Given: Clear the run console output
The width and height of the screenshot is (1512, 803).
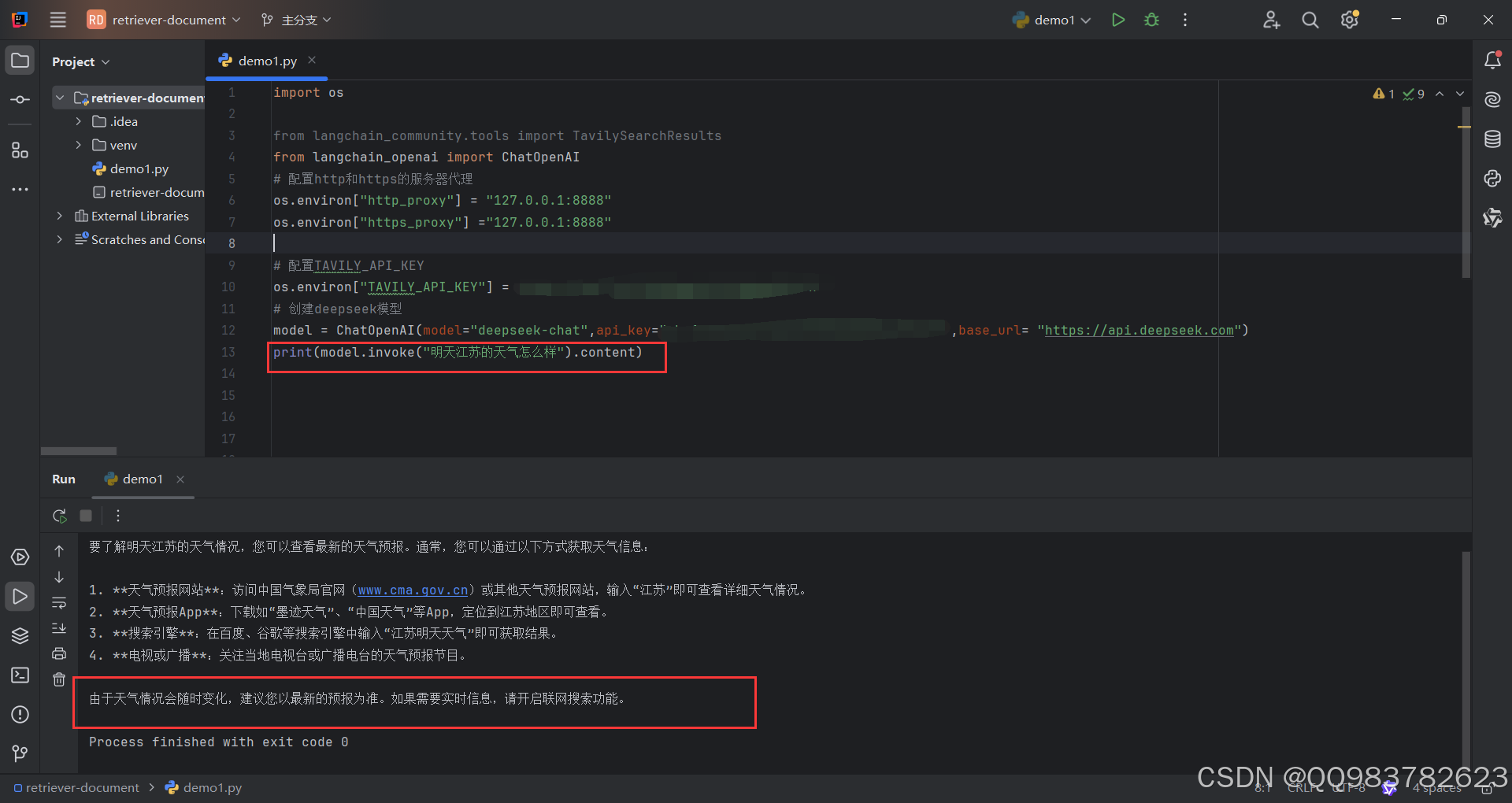Looking at the screenshot, I should pyautogui.click(x=58, y=679).
